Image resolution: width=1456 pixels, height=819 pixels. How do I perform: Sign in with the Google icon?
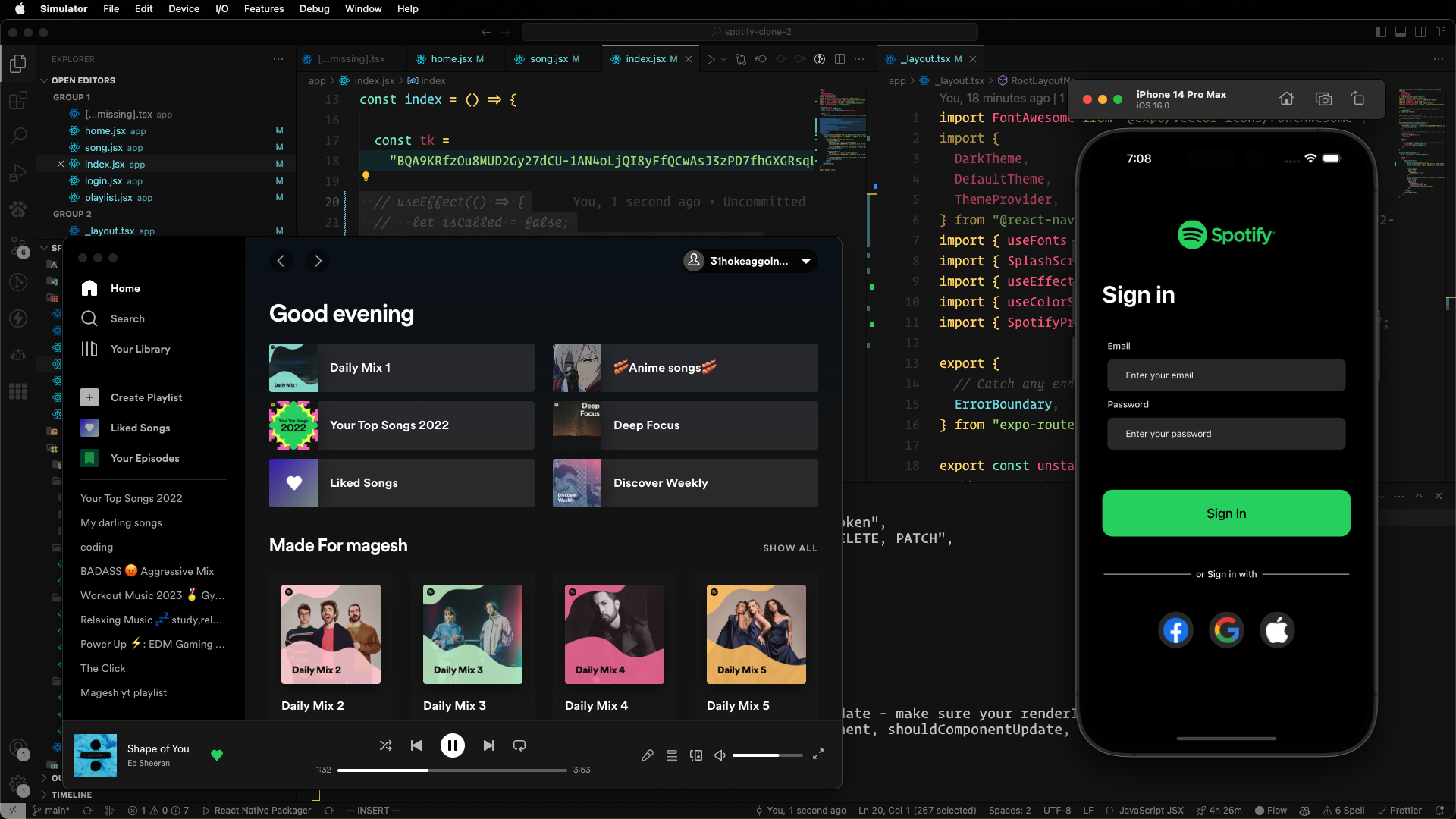click(x=1225, y=629)
